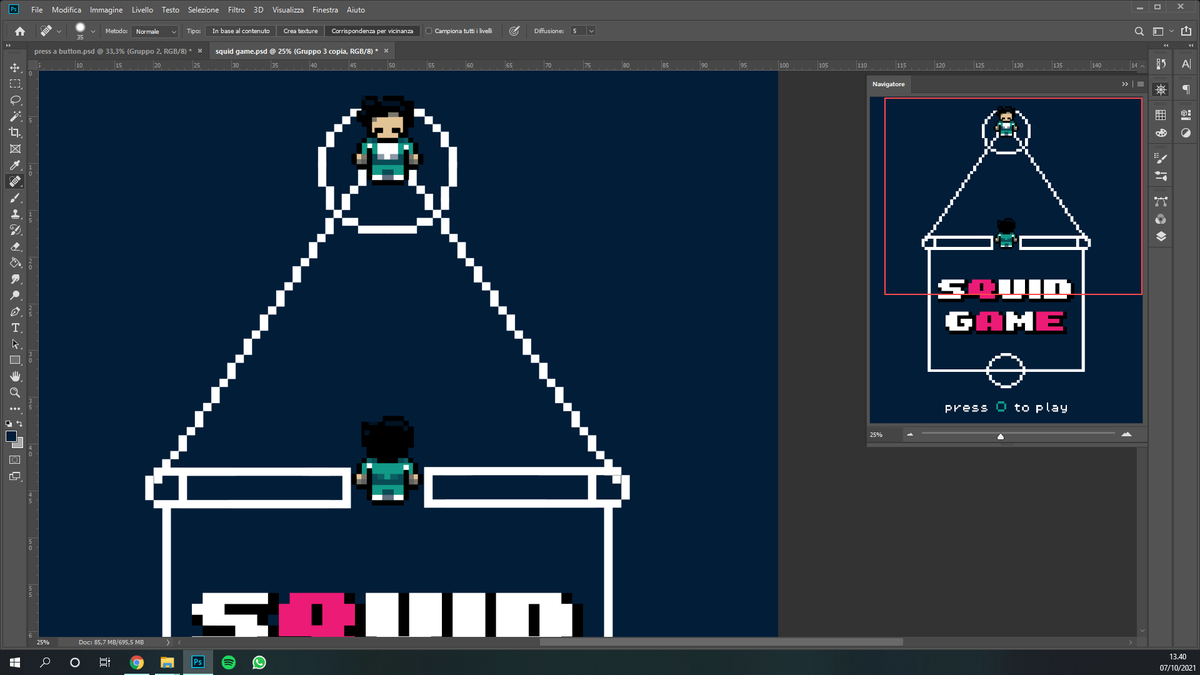
Task: Open the Diffusione value dropdown
Action: coord(591,31)
